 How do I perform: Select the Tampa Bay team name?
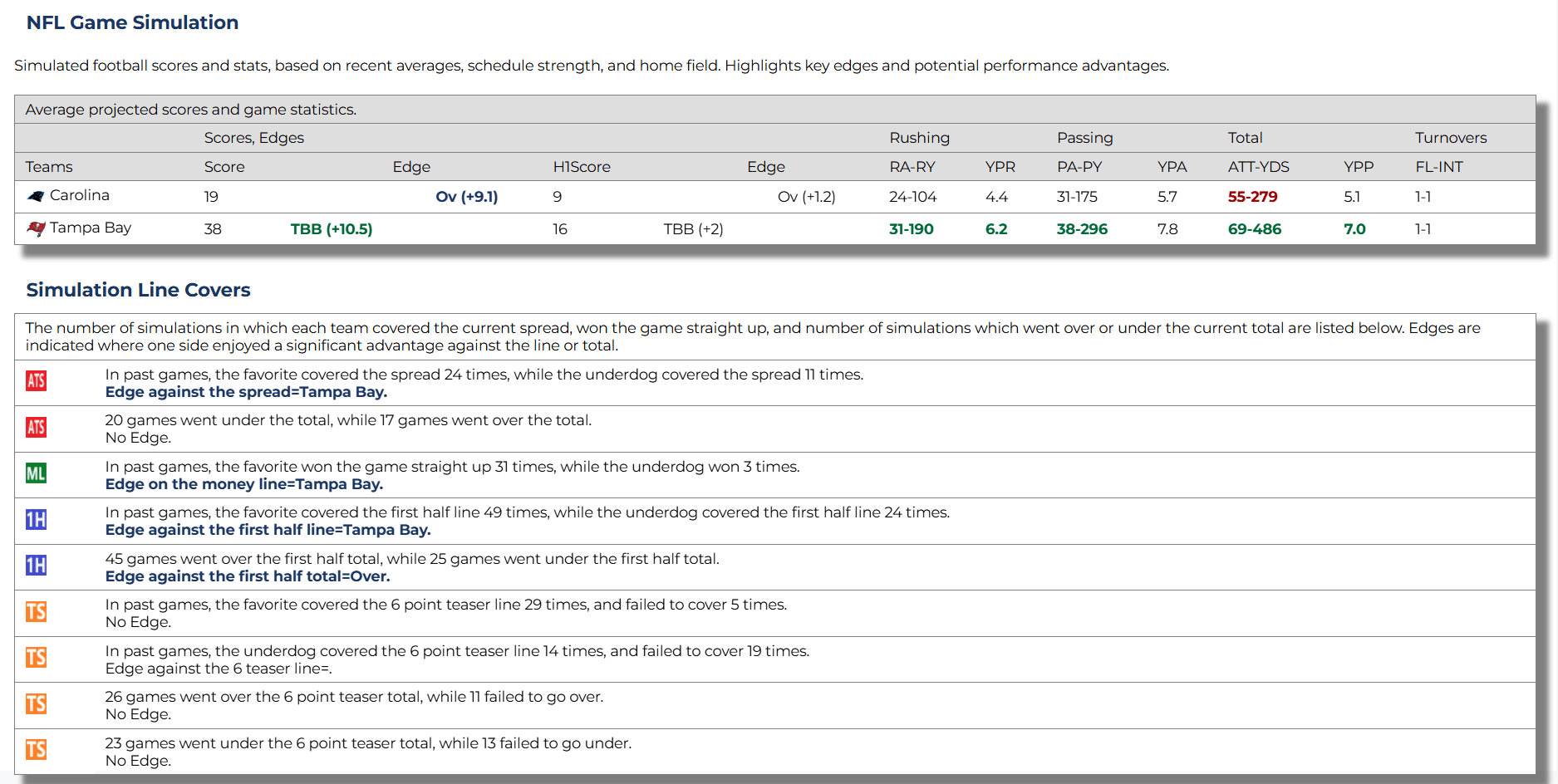click(x=91, y=228)
